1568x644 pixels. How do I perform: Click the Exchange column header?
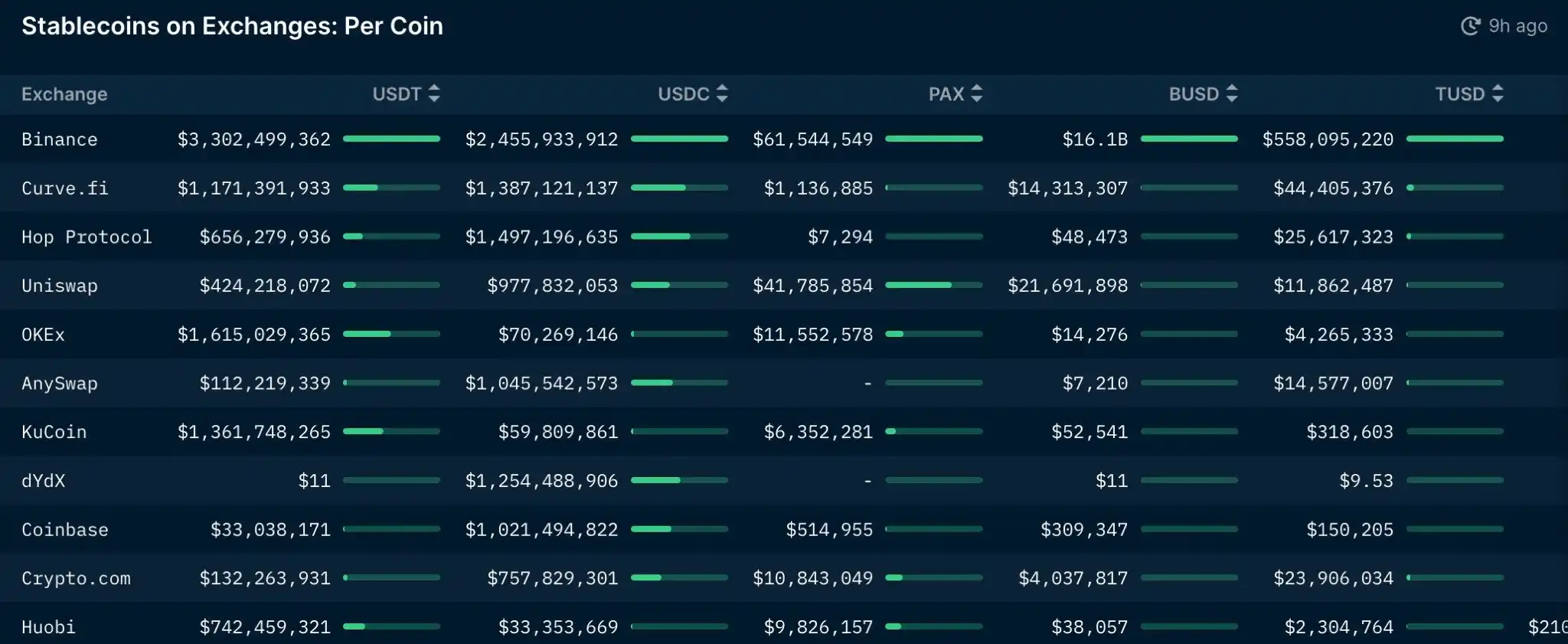(x=64, y=94)
